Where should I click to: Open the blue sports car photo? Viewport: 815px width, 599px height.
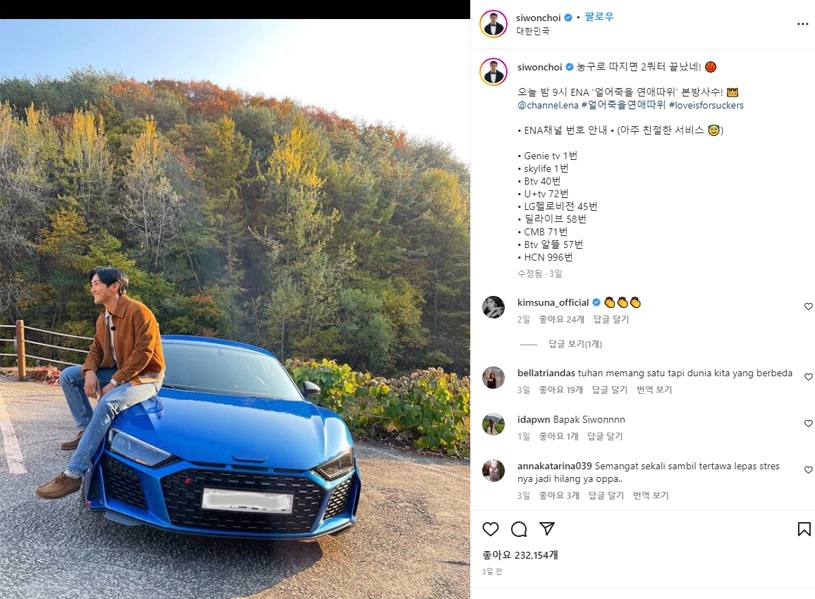(x=235, y=309)
